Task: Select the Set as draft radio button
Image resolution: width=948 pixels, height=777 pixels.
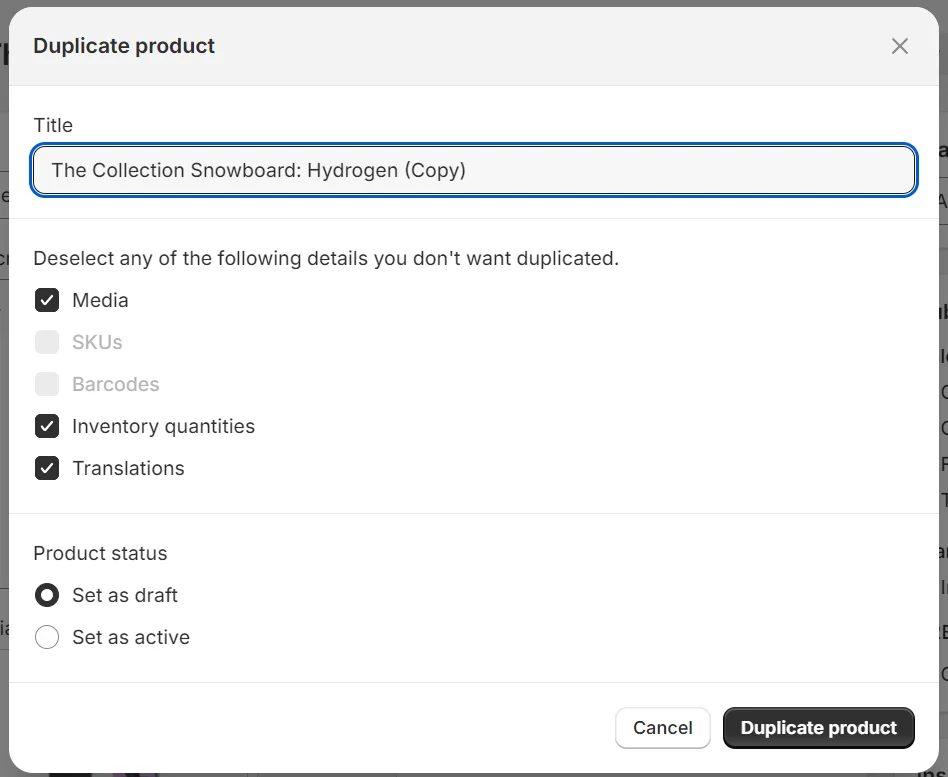Action: tap(47, 595)
